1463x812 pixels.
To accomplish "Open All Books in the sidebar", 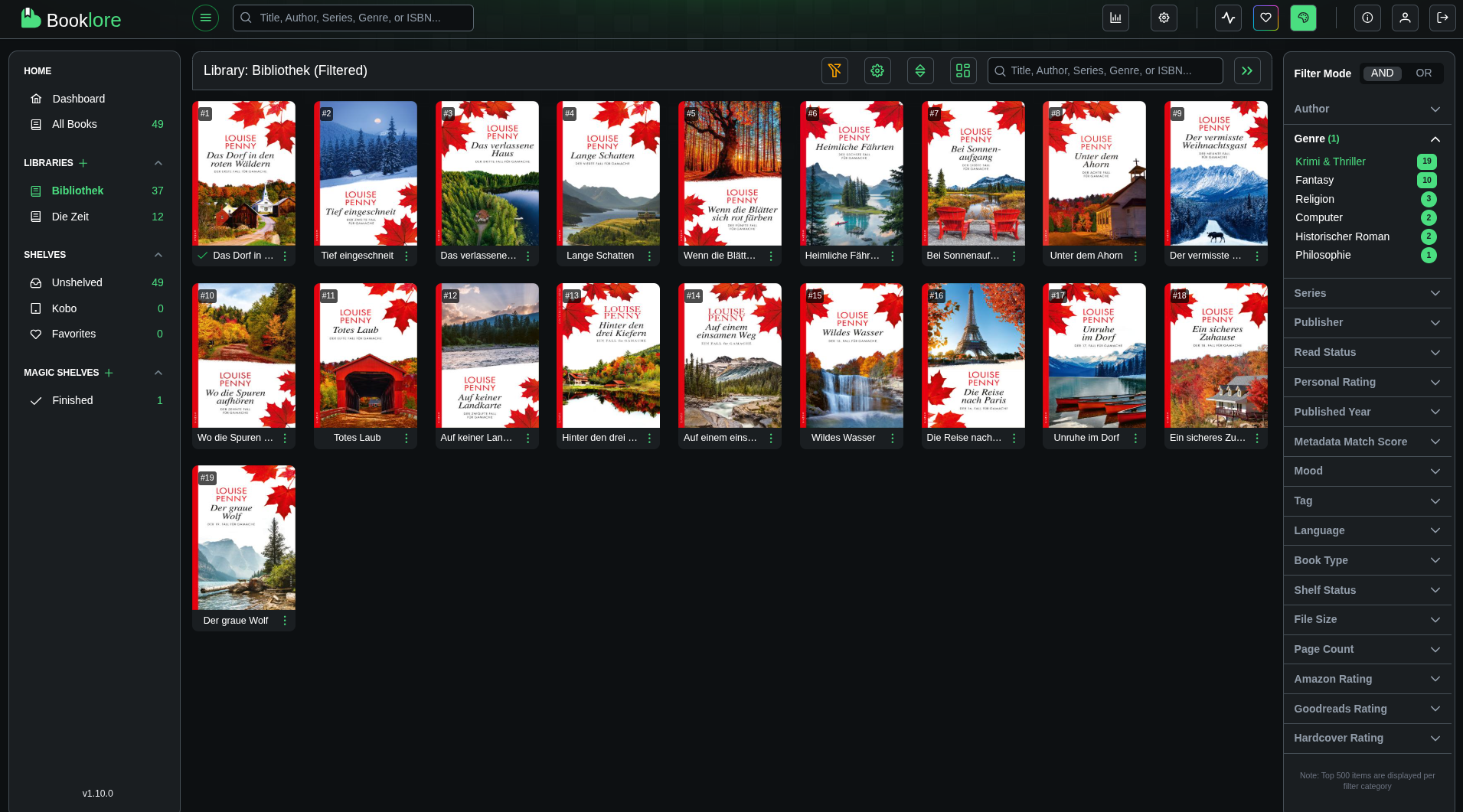I will pyautogui.click(x=74, y=124).
